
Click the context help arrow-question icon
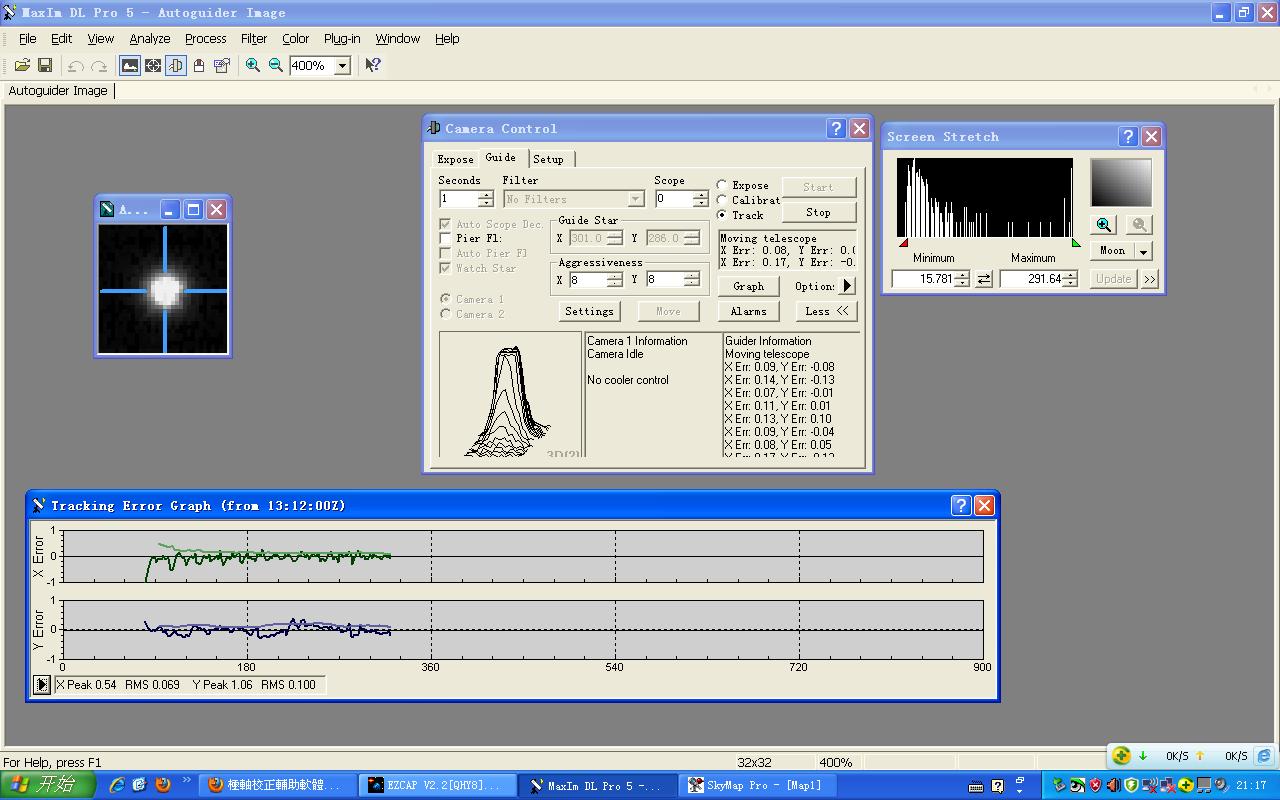pos(372,65)
